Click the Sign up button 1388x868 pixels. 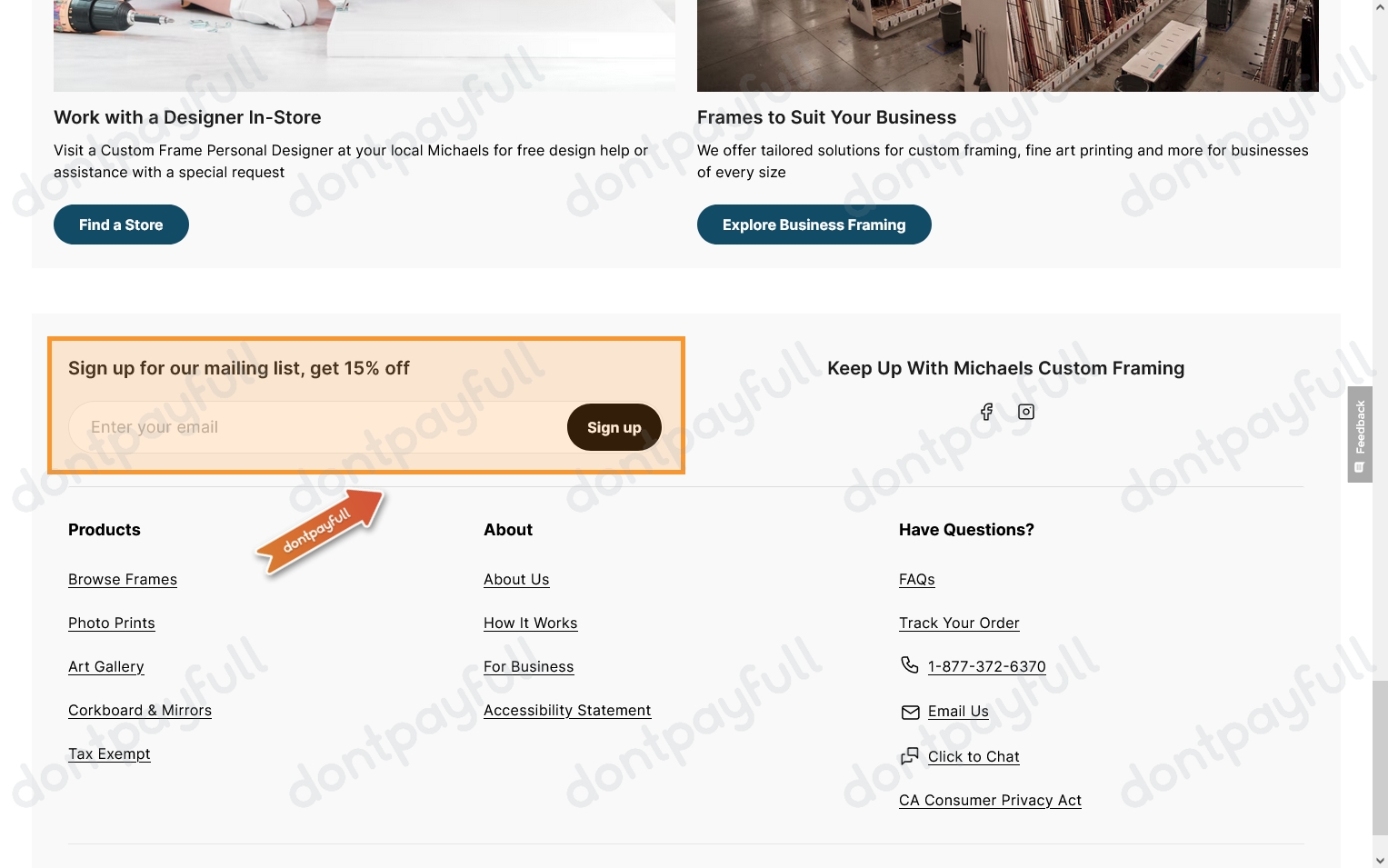614,427
